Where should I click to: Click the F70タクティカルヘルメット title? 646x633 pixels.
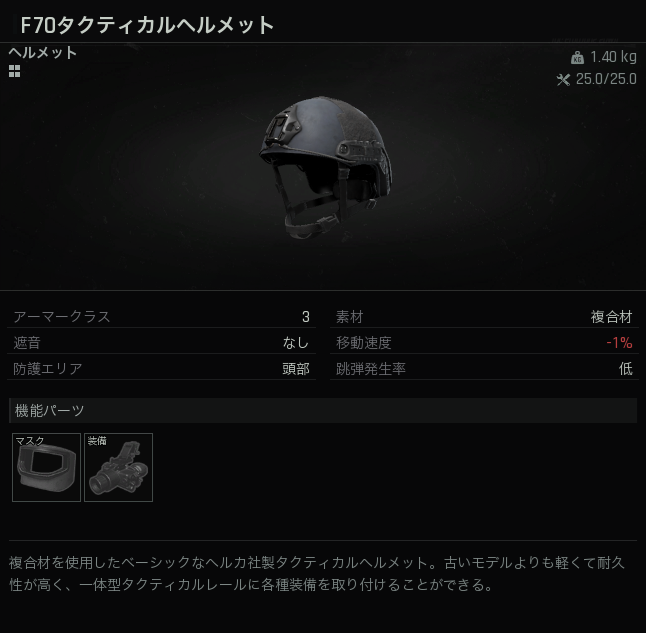pos(147,25)
